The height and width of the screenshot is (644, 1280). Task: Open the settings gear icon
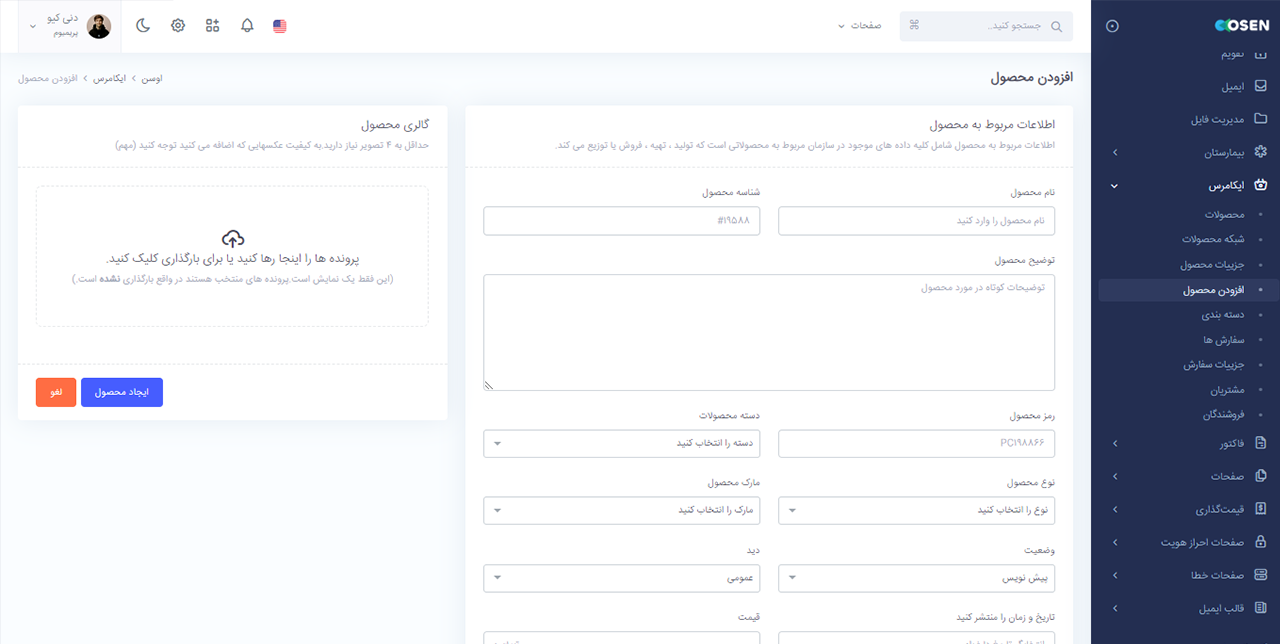(x=177, y=25)
